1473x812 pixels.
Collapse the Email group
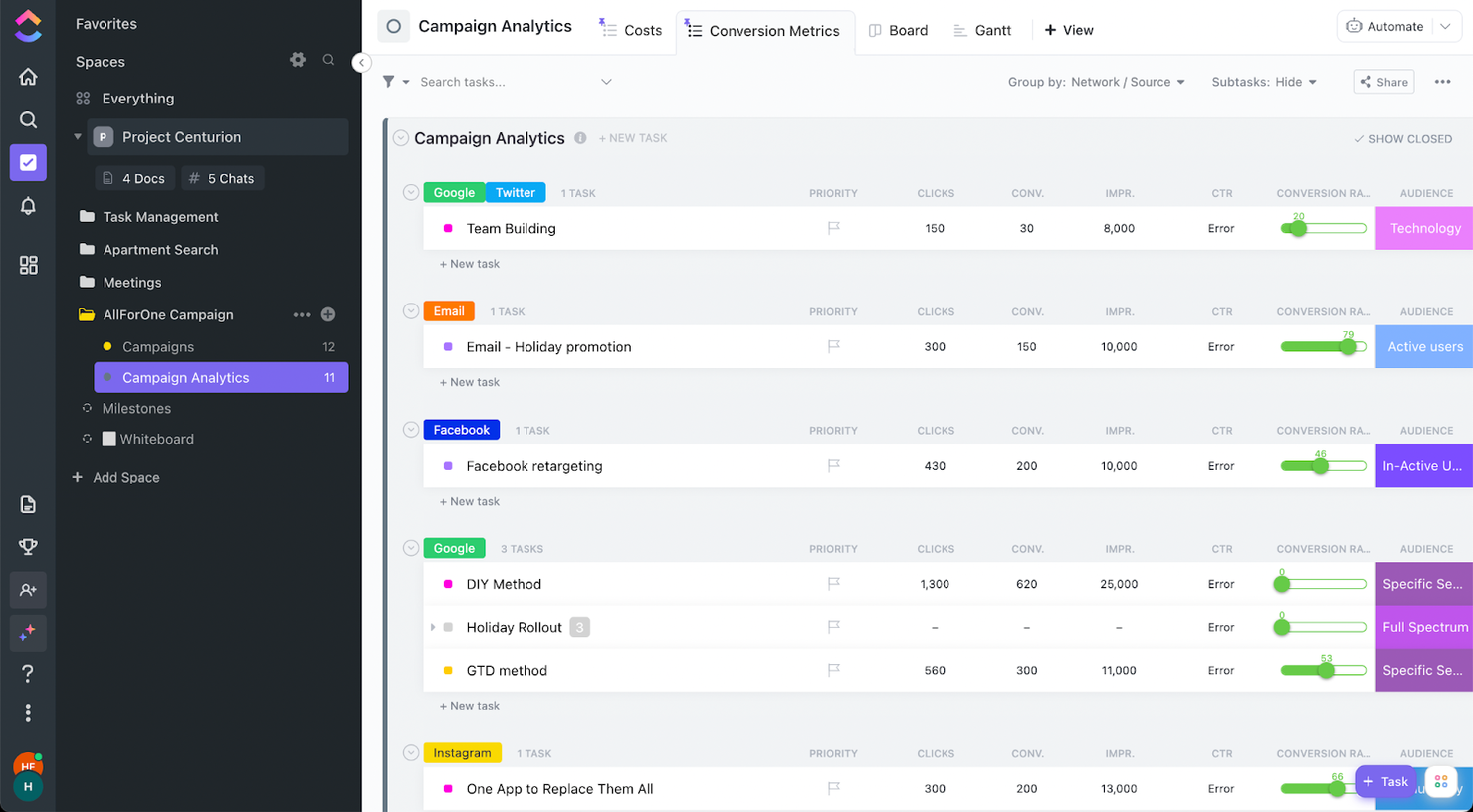(x=411, y=310)
